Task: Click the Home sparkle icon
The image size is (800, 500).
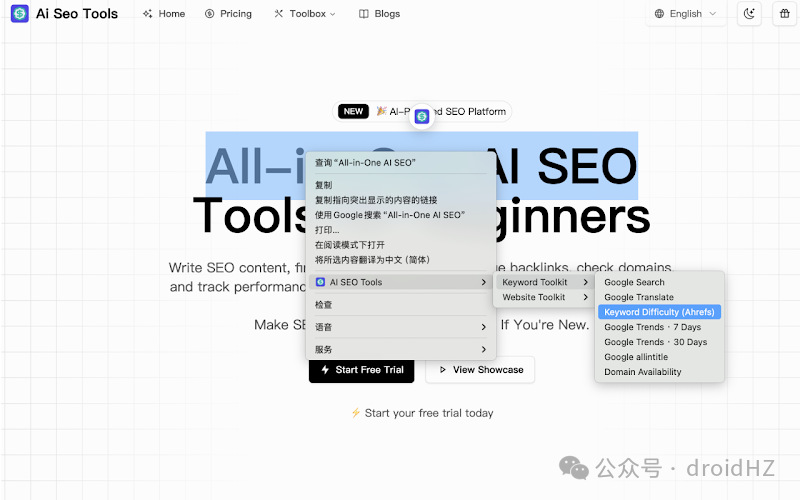Action: pyautogui.click(x=147, y=14)
